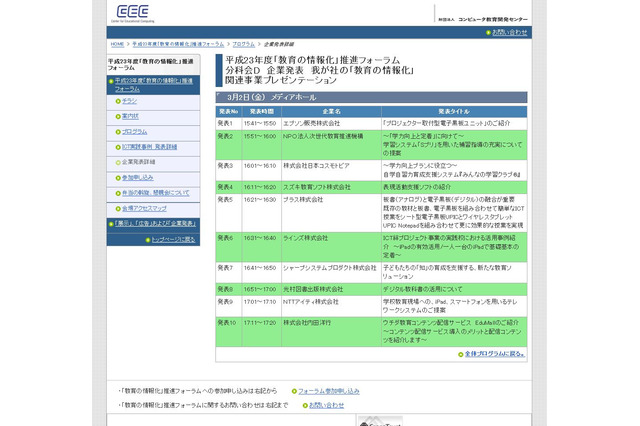Click the bullet icon beside フォーラム参加申し込み
This screenshot has width=640, height=426.
coord(294,392)
